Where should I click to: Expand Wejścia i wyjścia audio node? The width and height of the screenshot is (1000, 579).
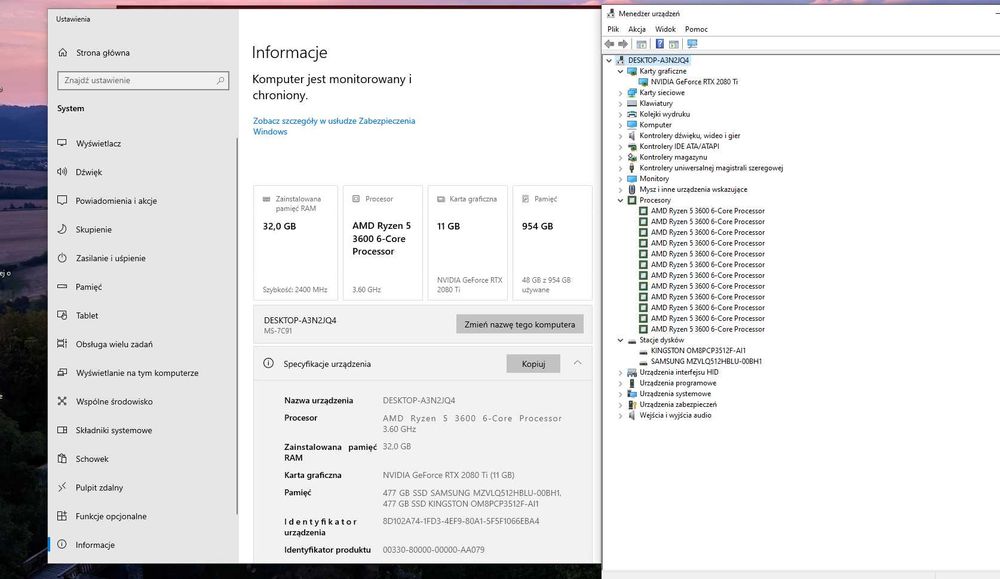(620, 416)
